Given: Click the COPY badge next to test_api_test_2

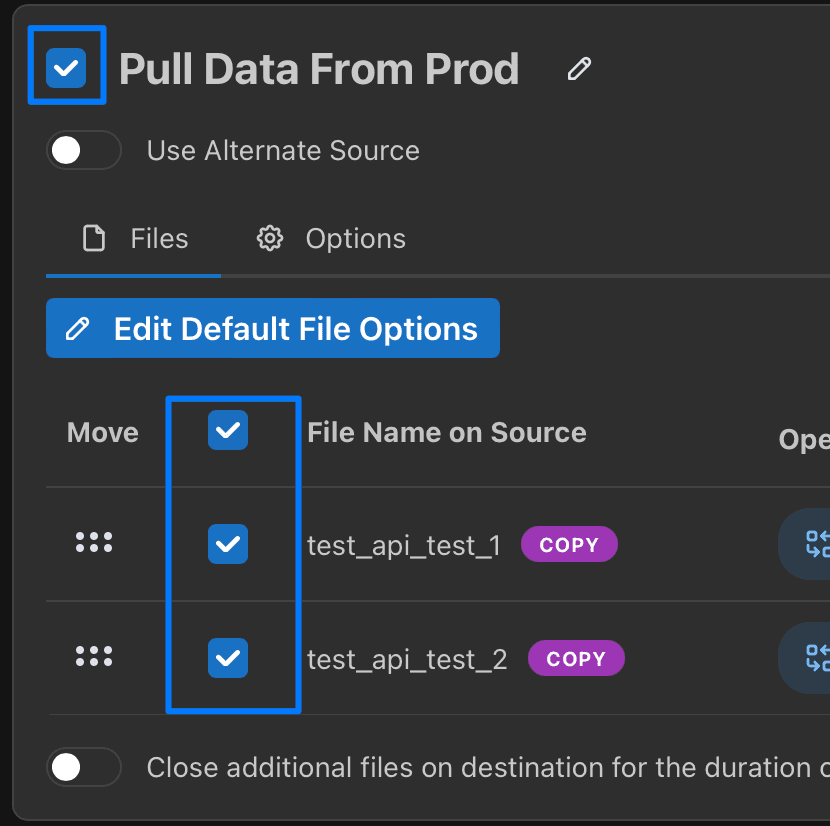Looking at the screenshot, I should pos(576,659).
